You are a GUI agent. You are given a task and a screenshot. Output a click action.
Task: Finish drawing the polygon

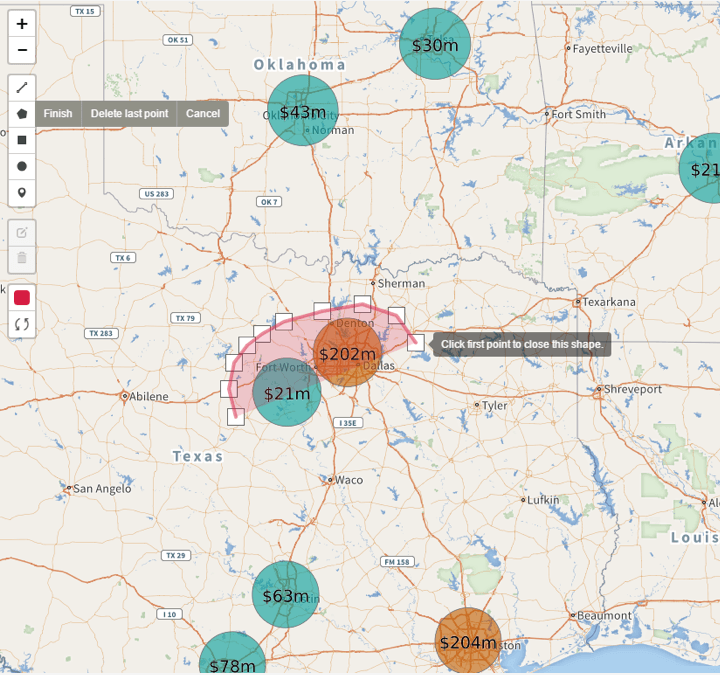[x=58, y=113]
